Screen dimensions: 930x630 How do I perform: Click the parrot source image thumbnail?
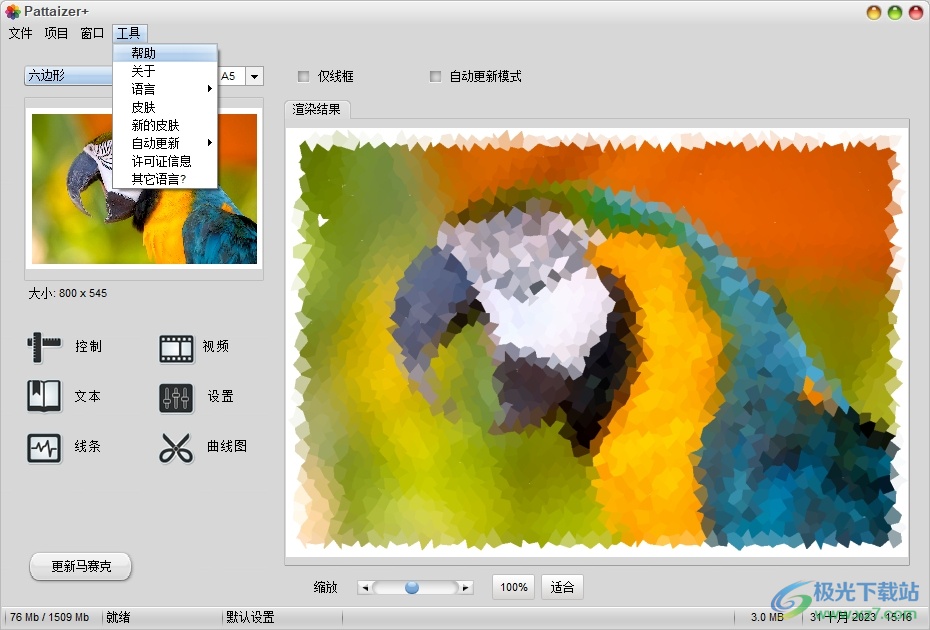pos(144,189)
